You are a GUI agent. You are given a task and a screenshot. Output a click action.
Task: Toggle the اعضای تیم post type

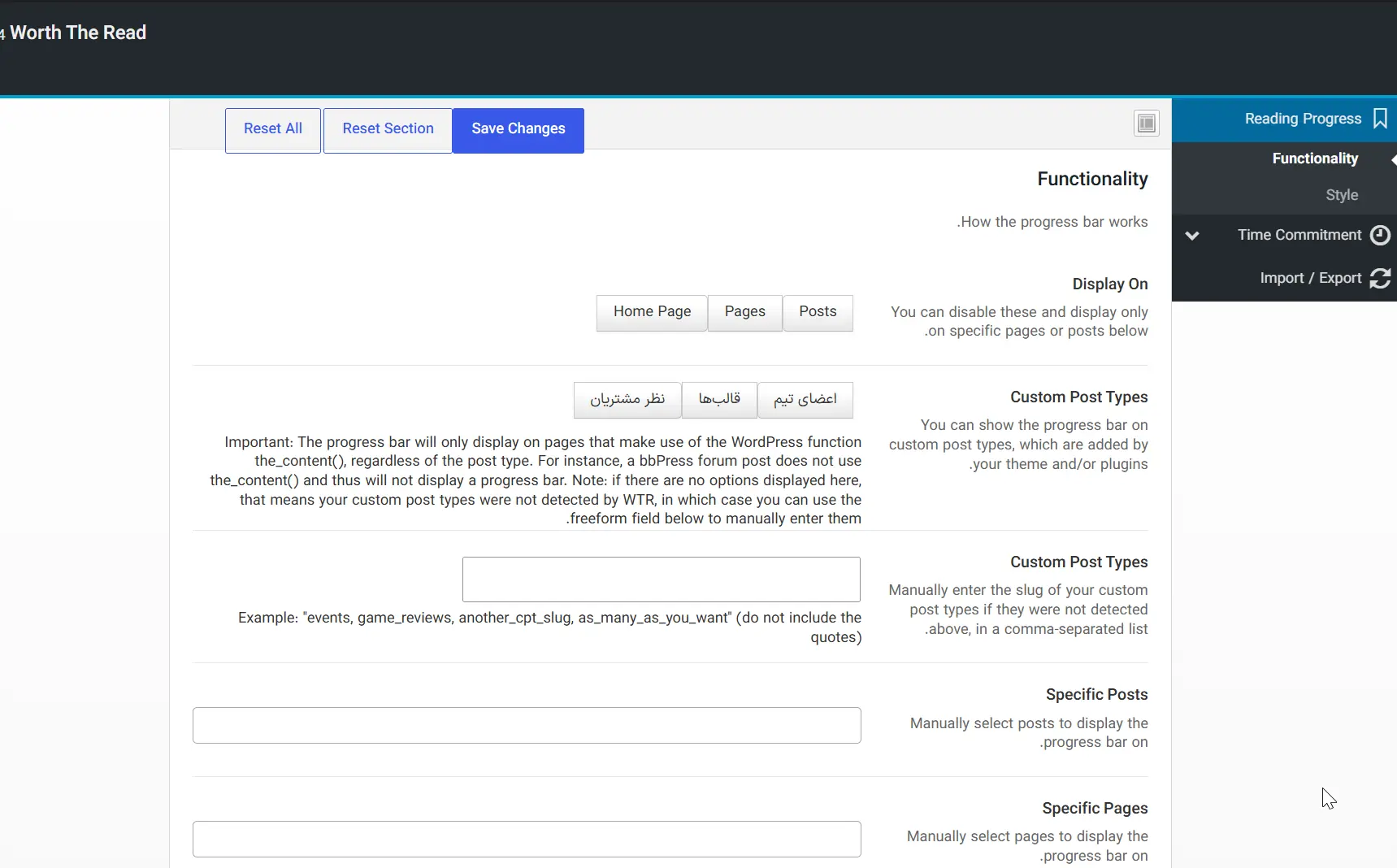(x=805, y=399)
